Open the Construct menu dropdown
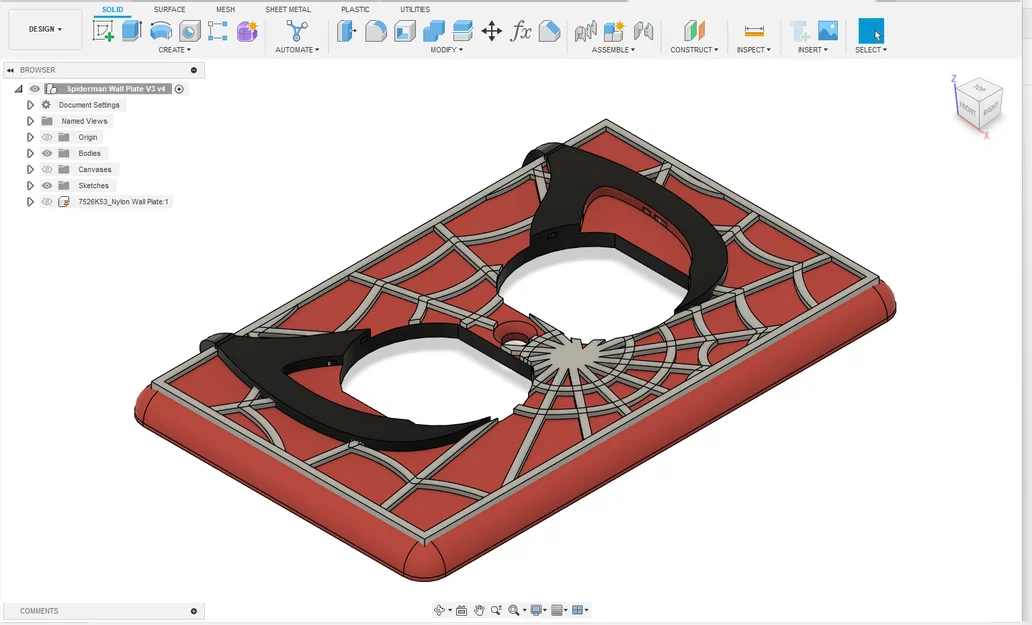Viewport: 1032px width, 625px height. click(694, 50)
